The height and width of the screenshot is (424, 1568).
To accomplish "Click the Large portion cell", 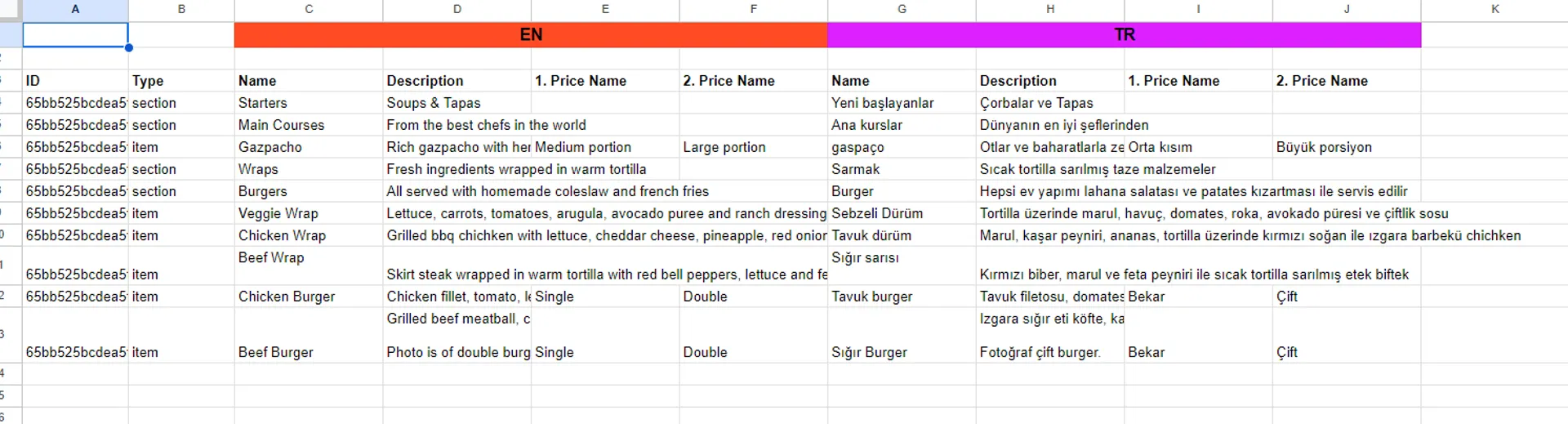I will pos(753,147).
